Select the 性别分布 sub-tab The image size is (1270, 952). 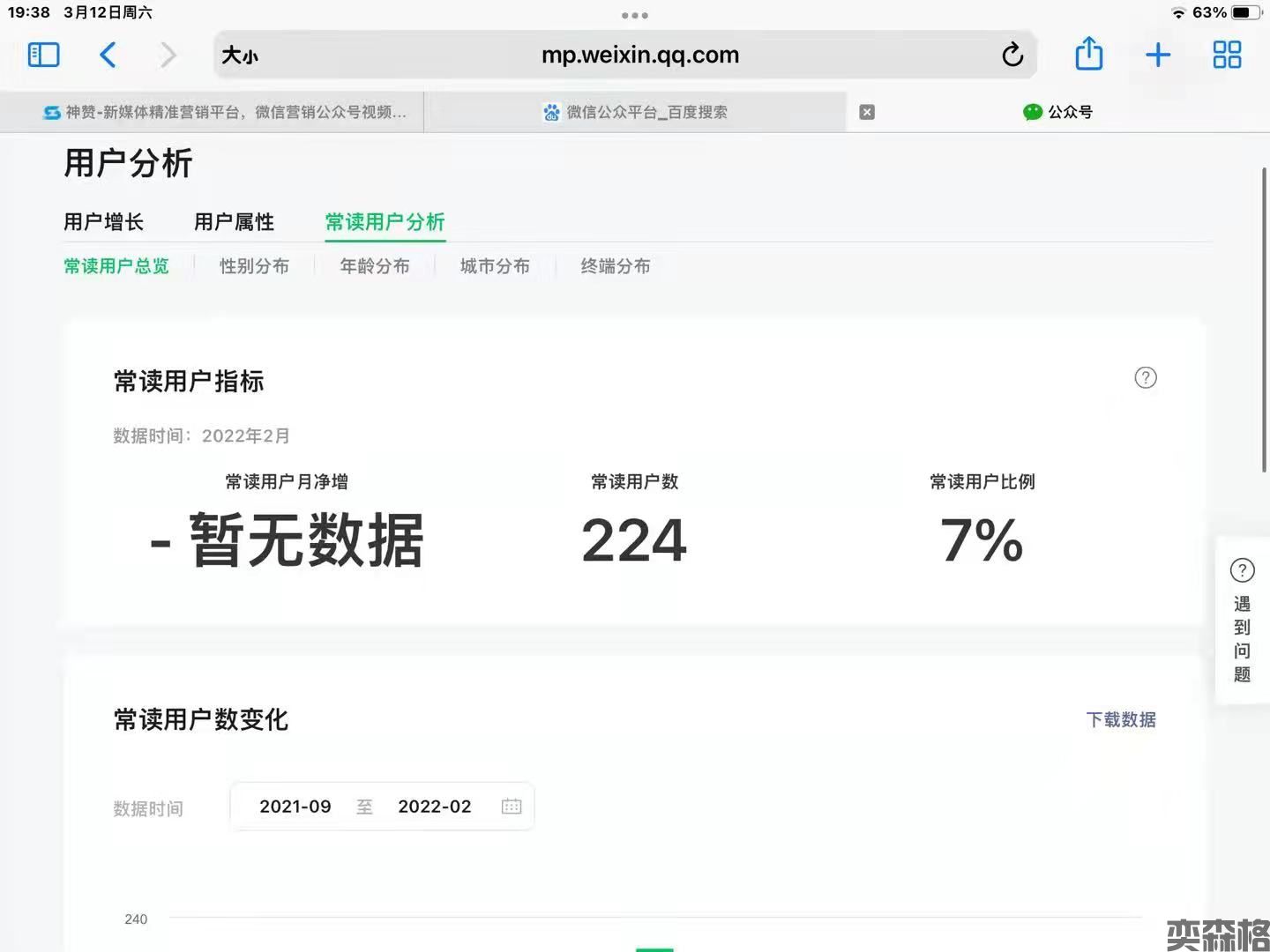click(x=254, y=266)
